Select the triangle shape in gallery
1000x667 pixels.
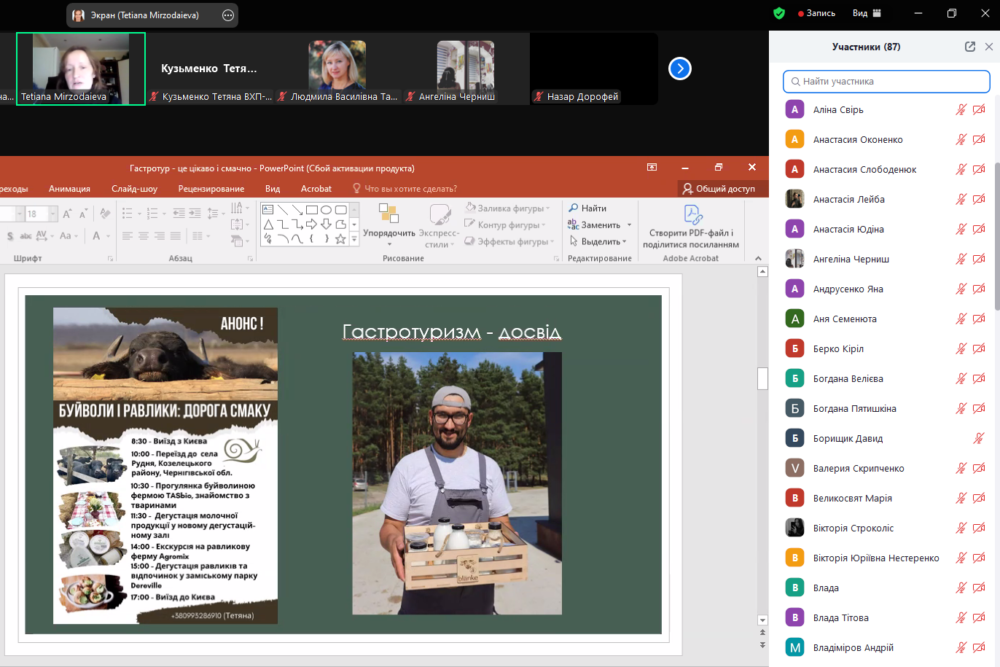pyautogui.click(x=268, y=224)
